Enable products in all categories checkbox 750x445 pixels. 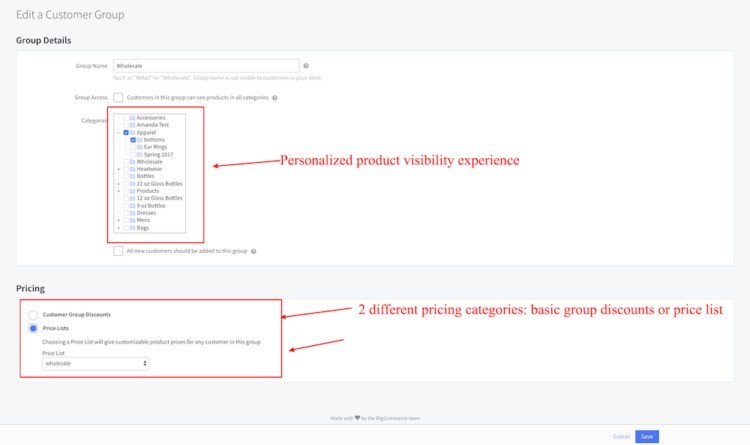[x=118, y=98]
